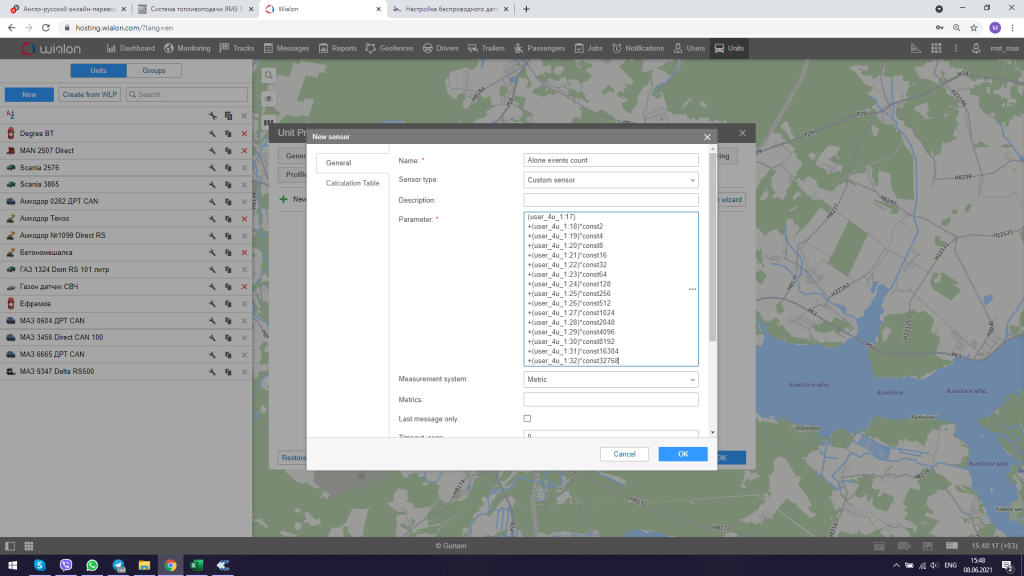This screenshot has height=576, width=1024.
Task: Delete the Degree BT unit
Action: pyautogui.click(x=244, y=133)
